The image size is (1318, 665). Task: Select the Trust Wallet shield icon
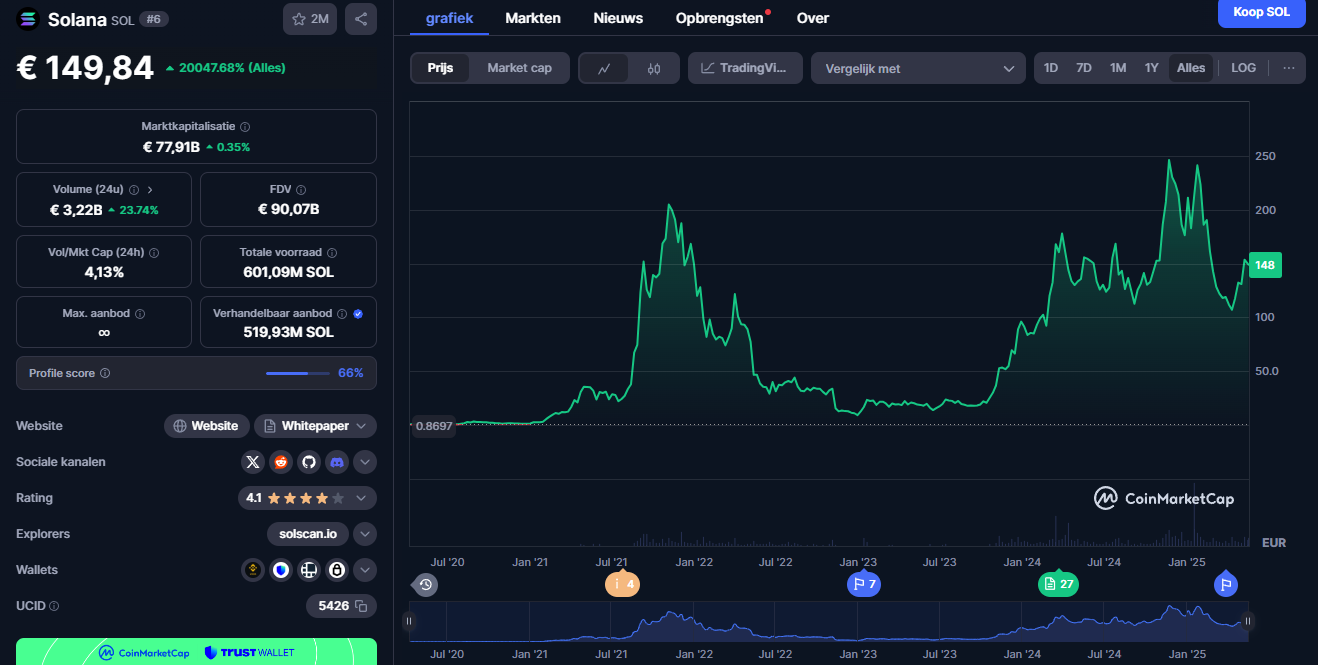281,570
